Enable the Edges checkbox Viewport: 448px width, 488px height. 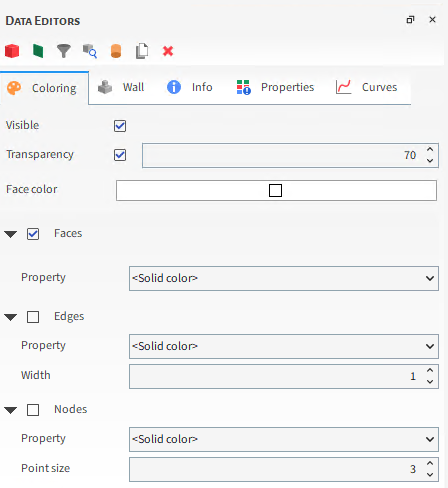pos(33,317)
